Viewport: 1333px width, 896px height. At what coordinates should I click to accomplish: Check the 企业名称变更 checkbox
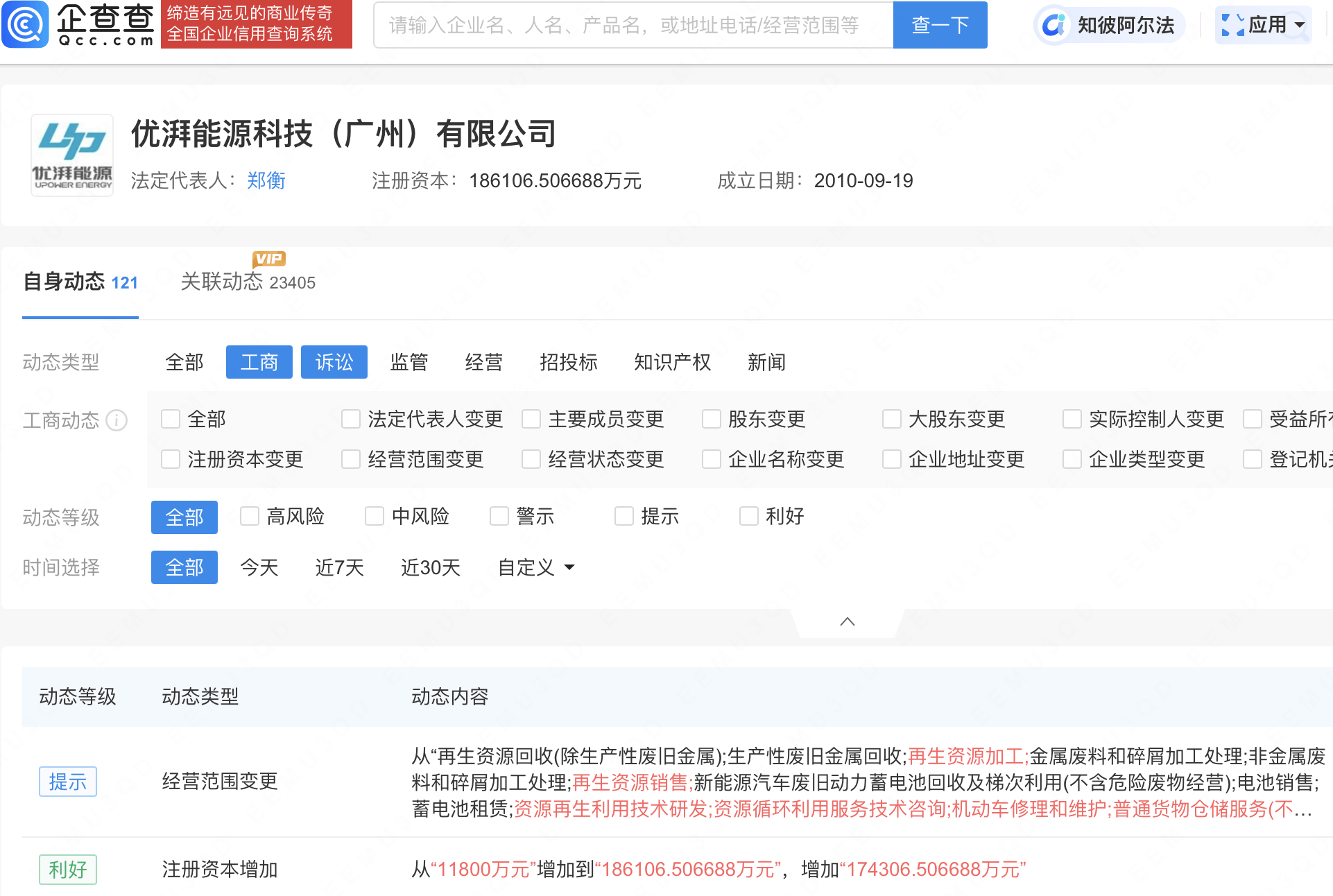(712, 459)
